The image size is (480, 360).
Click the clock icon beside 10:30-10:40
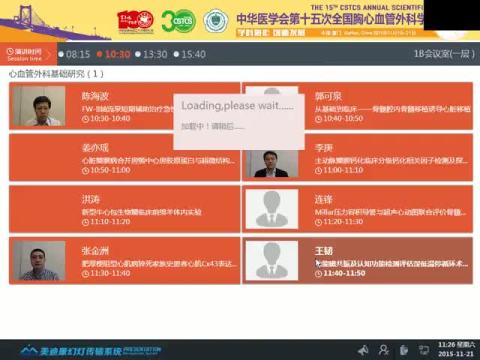(x=85, y=119)
